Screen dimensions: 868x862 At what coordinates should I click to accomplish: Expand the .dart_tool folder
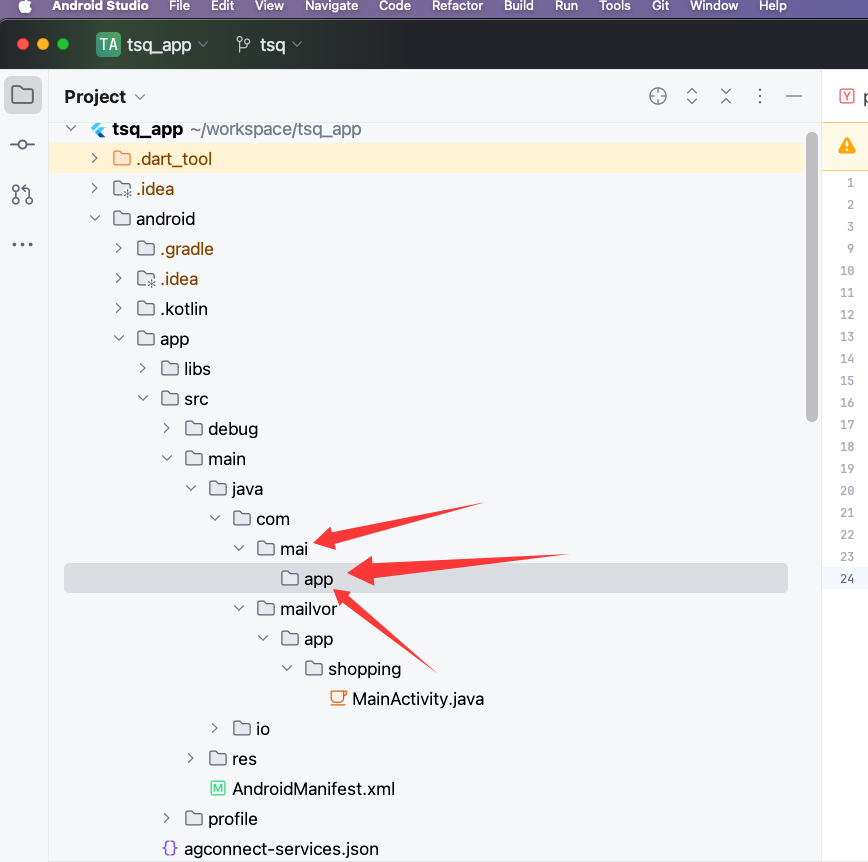pos(94,159)
